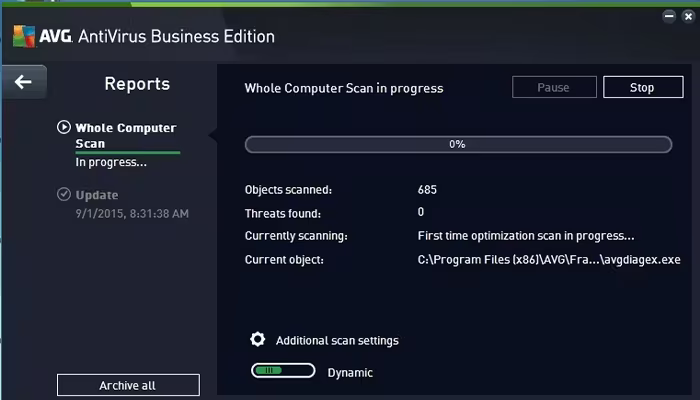
Task: Click the 'Objects scanned:' label
Action: click(288, 190)
